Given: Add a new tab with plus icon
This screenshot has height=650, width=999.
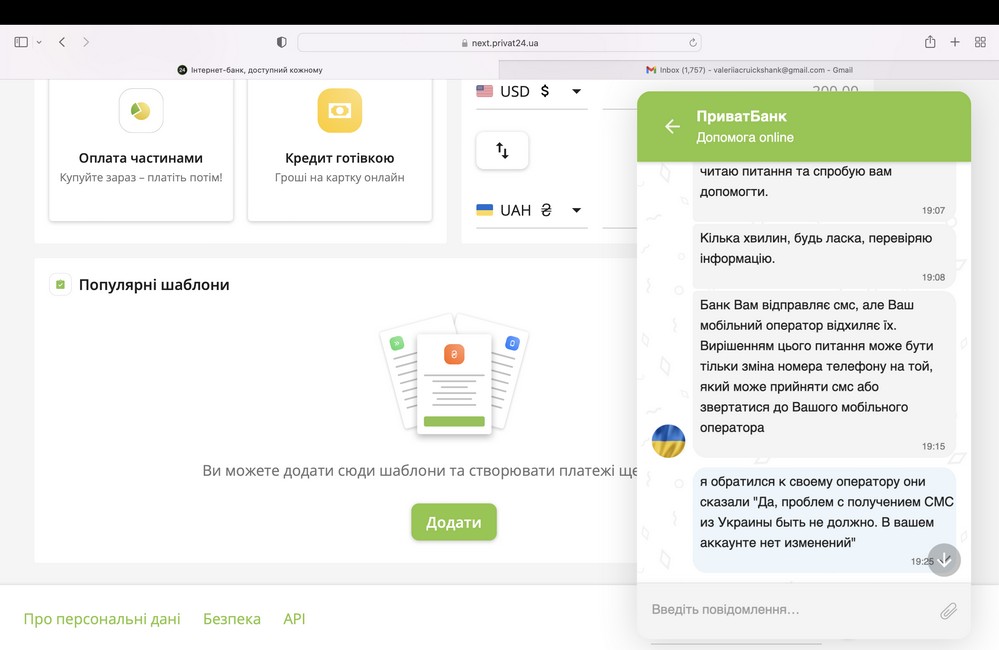Looking at the screenshot, I should [x=955, y=42].
